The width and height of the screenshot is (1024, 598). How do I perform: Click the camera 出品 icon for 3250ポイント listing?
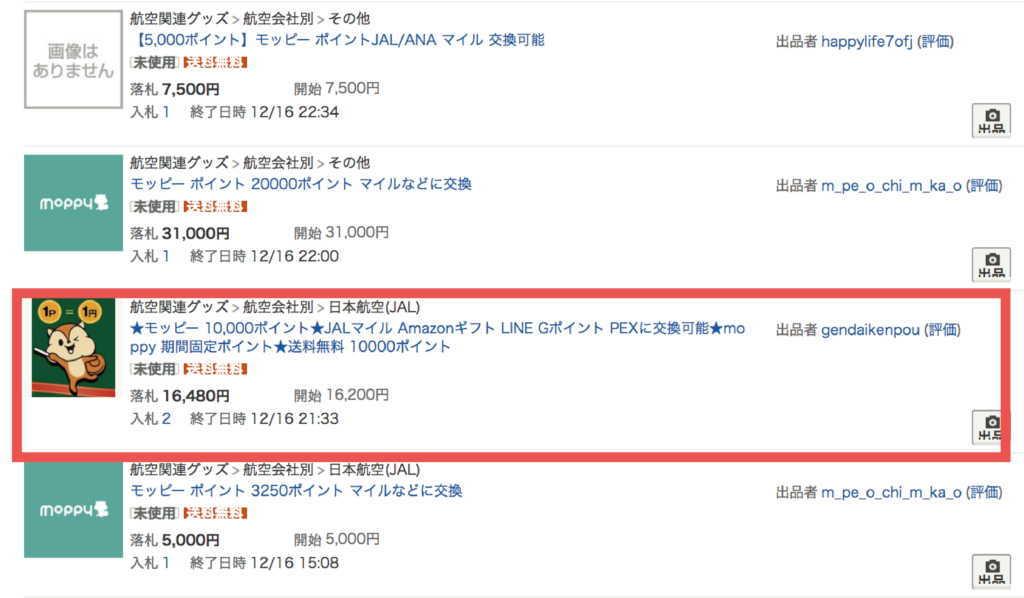(991, 571)
